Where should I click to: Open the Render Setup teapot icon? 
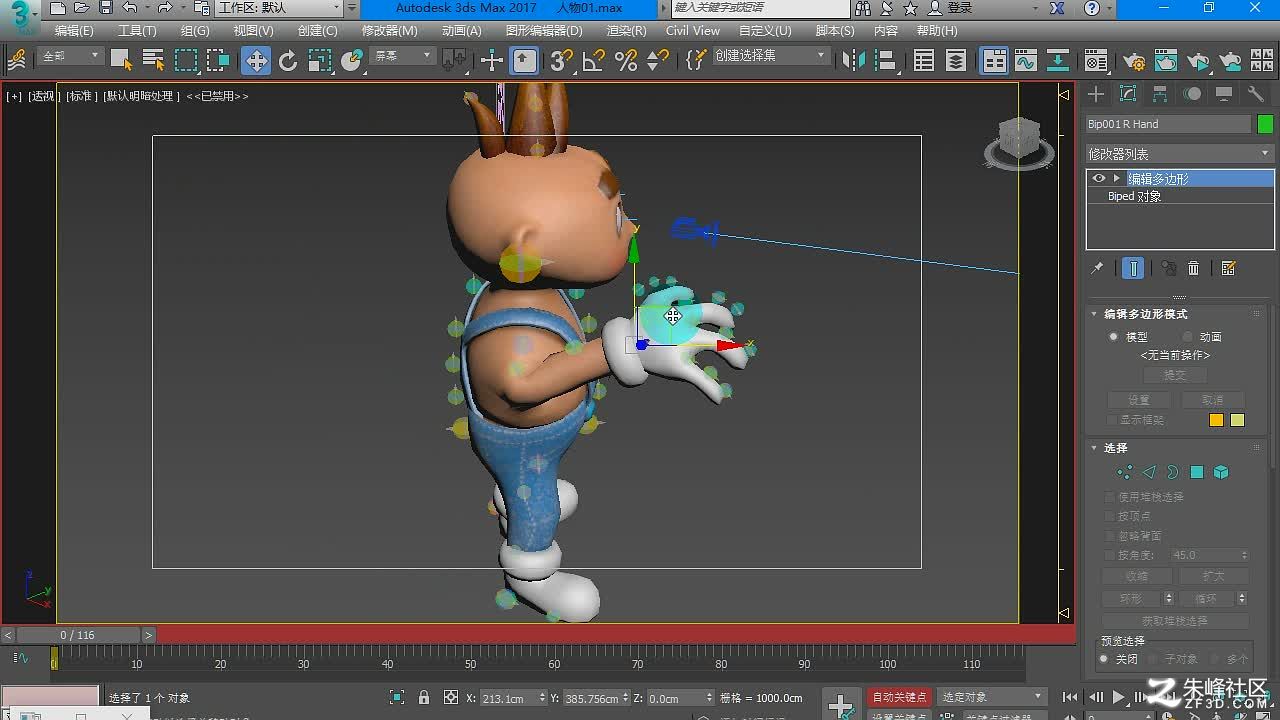click(1134, 61)
